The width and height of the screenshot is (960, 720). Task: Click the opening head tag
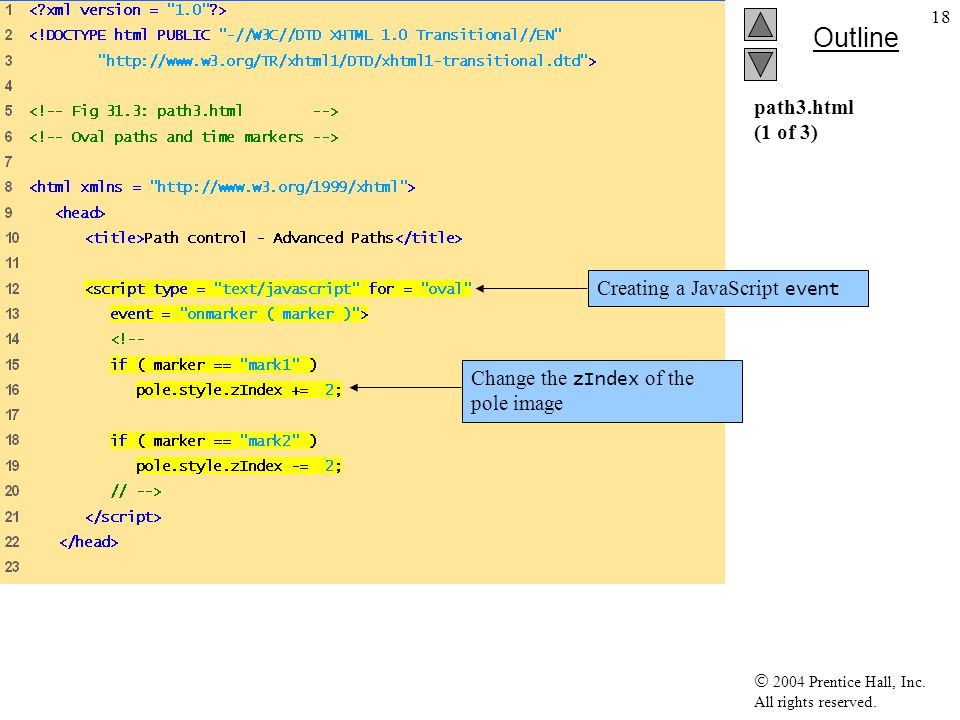tap(80, 212)
